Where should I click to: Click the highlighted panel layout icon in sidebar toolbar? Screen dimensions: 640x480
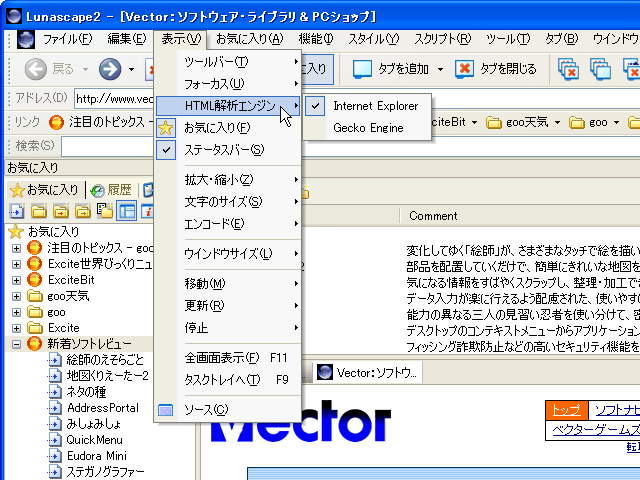(x=127, y=211)
